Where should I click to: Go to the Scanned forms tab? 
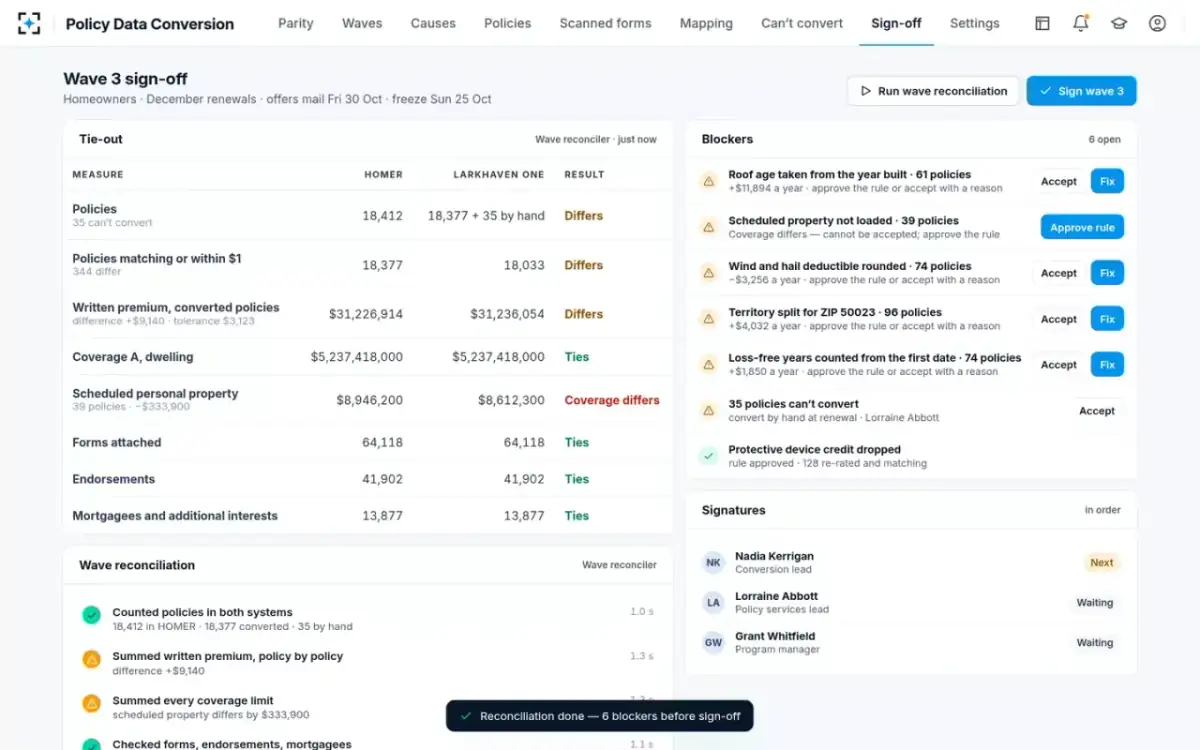click(605, 23)
